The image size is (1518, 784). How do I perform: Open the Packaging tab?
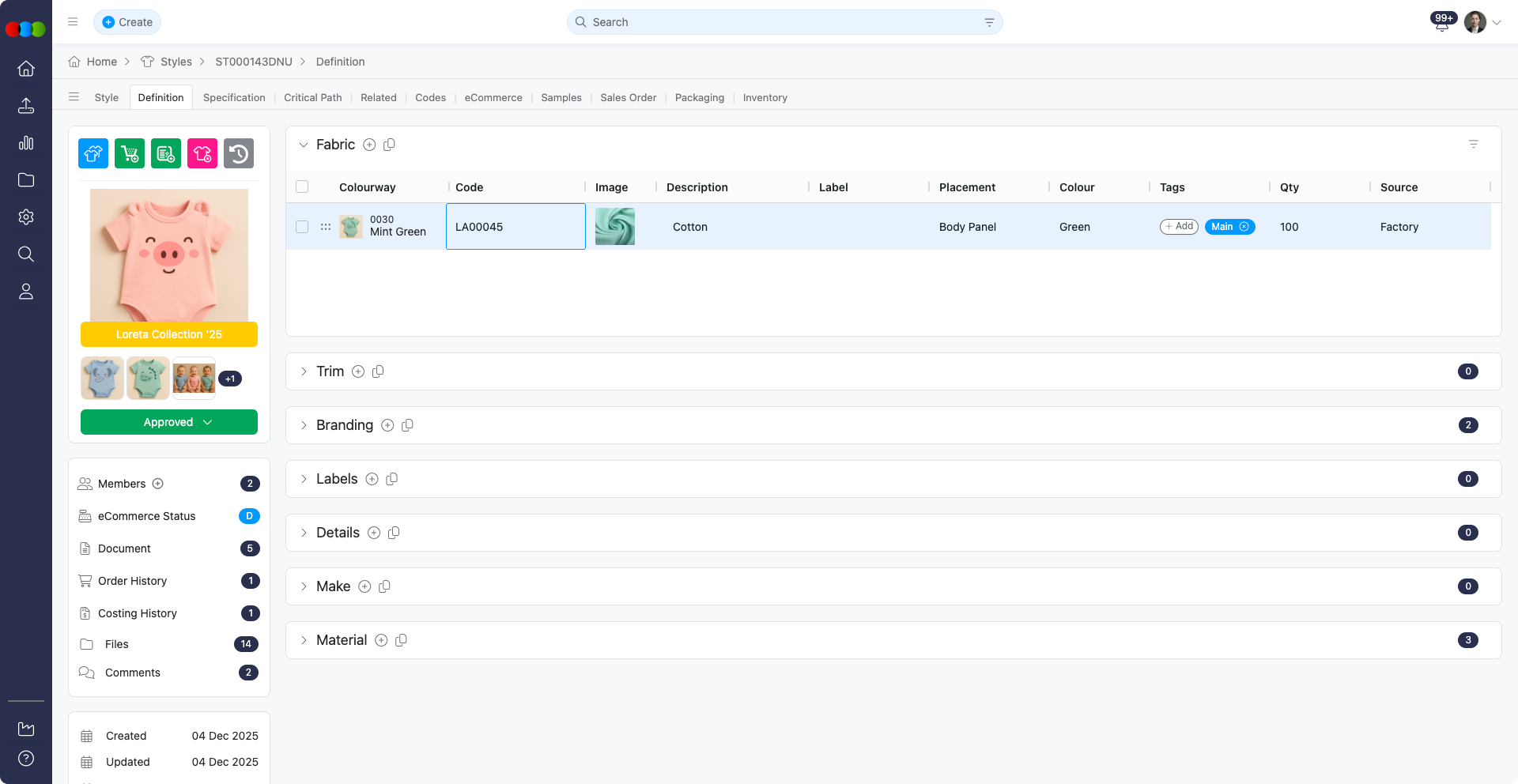pos(699,97)
